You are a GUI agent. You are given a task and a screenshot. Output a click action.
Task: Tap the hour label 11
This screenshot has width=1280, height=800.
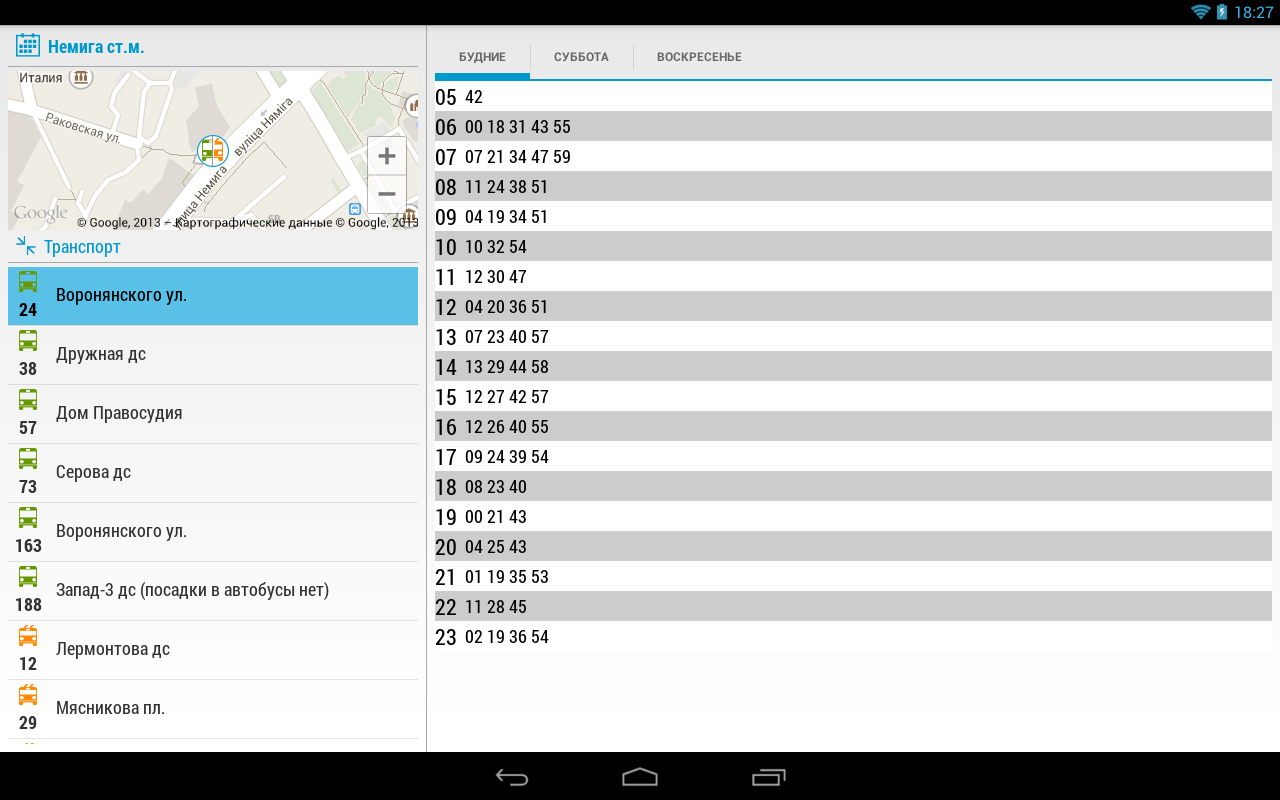tap(446, 277)
